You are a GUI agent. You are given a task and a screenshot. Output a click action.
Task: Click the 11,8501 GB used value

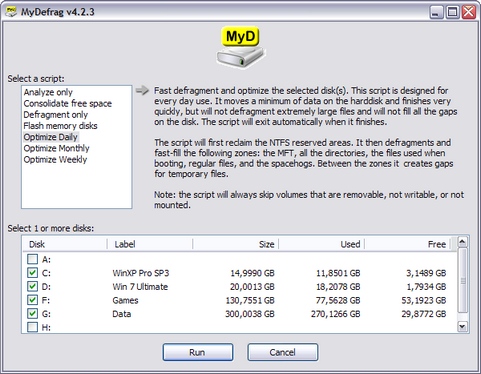click(338, 273)
